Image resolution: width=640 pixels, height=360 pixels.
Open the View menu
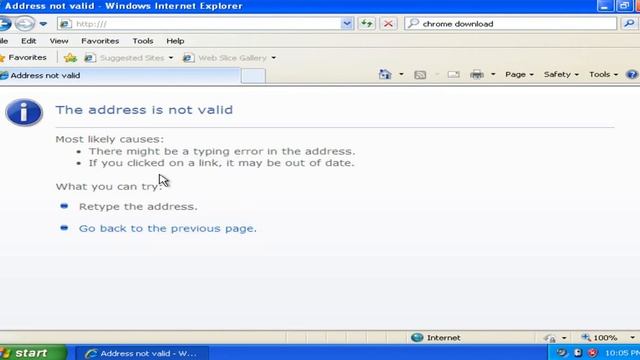pos(59,41)
